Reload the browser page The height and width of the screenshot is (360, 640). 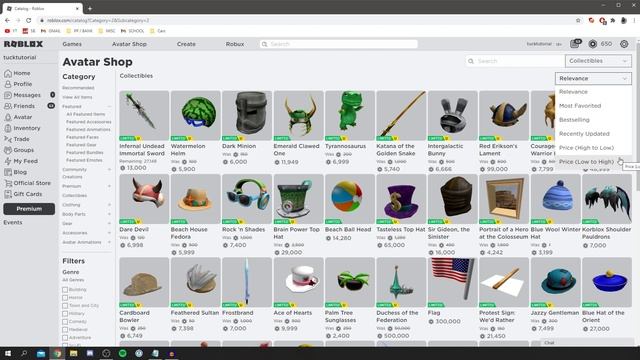point(29,20)
